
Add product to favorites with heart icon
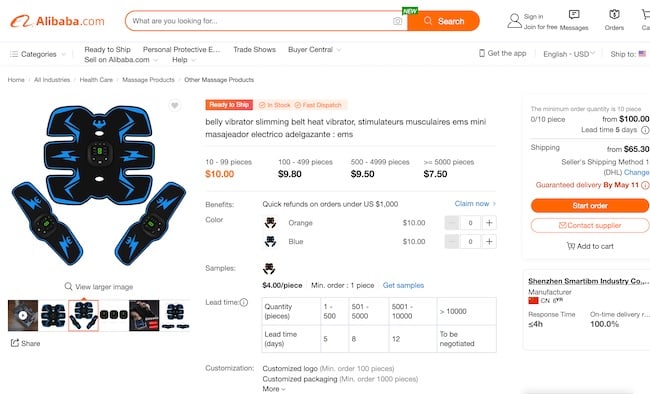175,105
